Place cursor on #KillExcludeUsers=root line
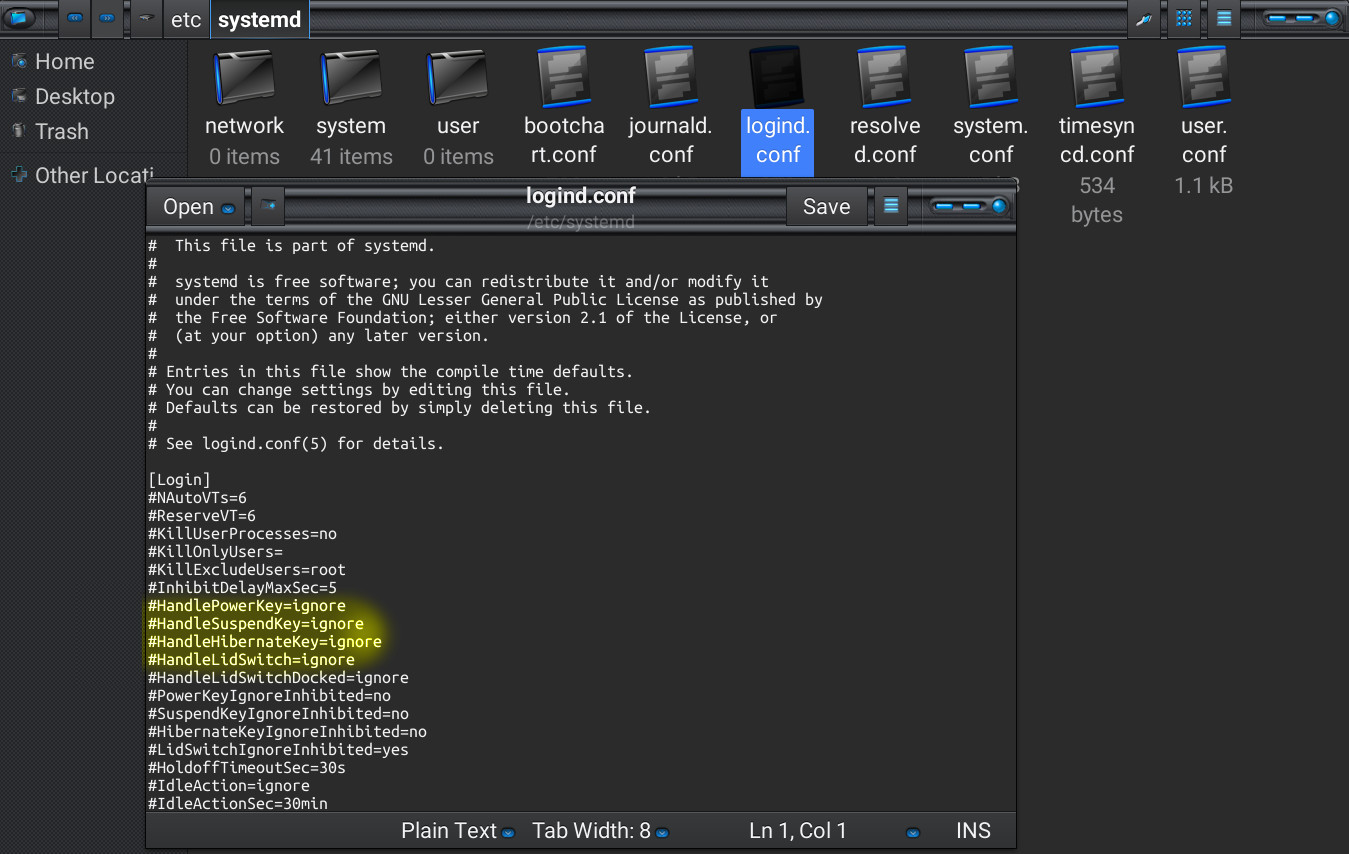 (247, 570)
